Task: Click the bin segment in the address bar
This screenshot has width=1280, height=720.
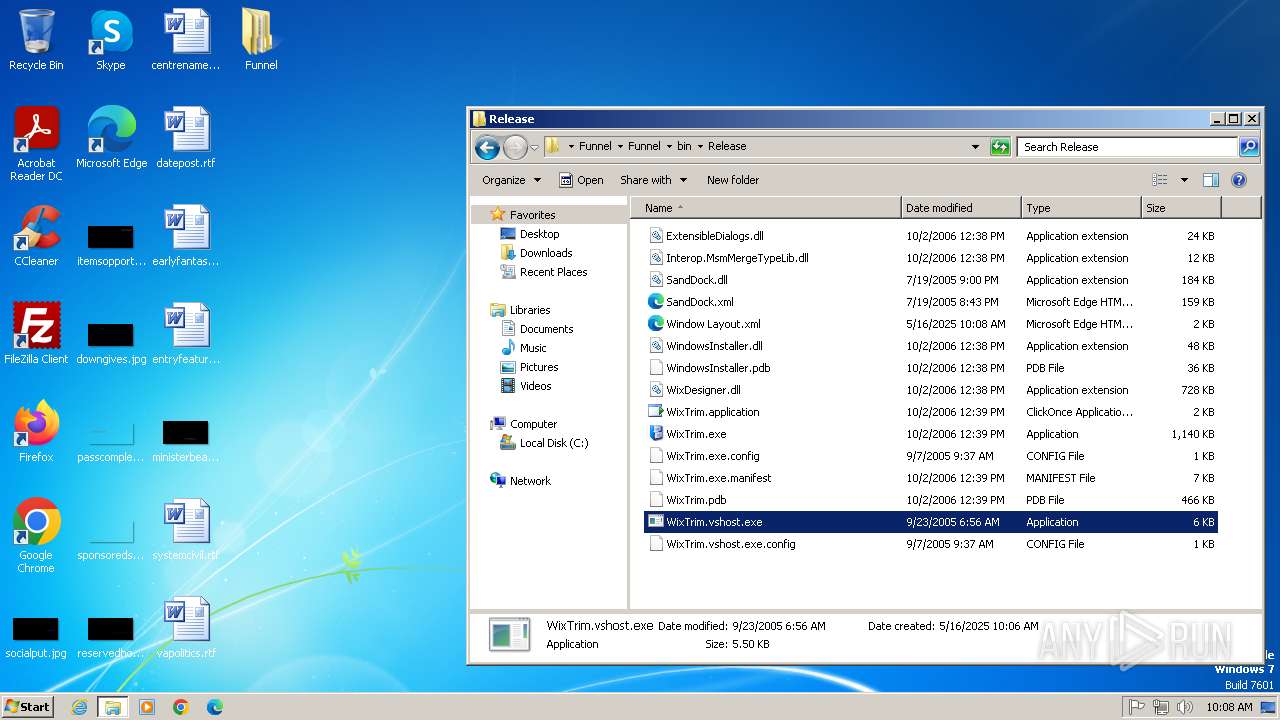Action: point(684,146)
